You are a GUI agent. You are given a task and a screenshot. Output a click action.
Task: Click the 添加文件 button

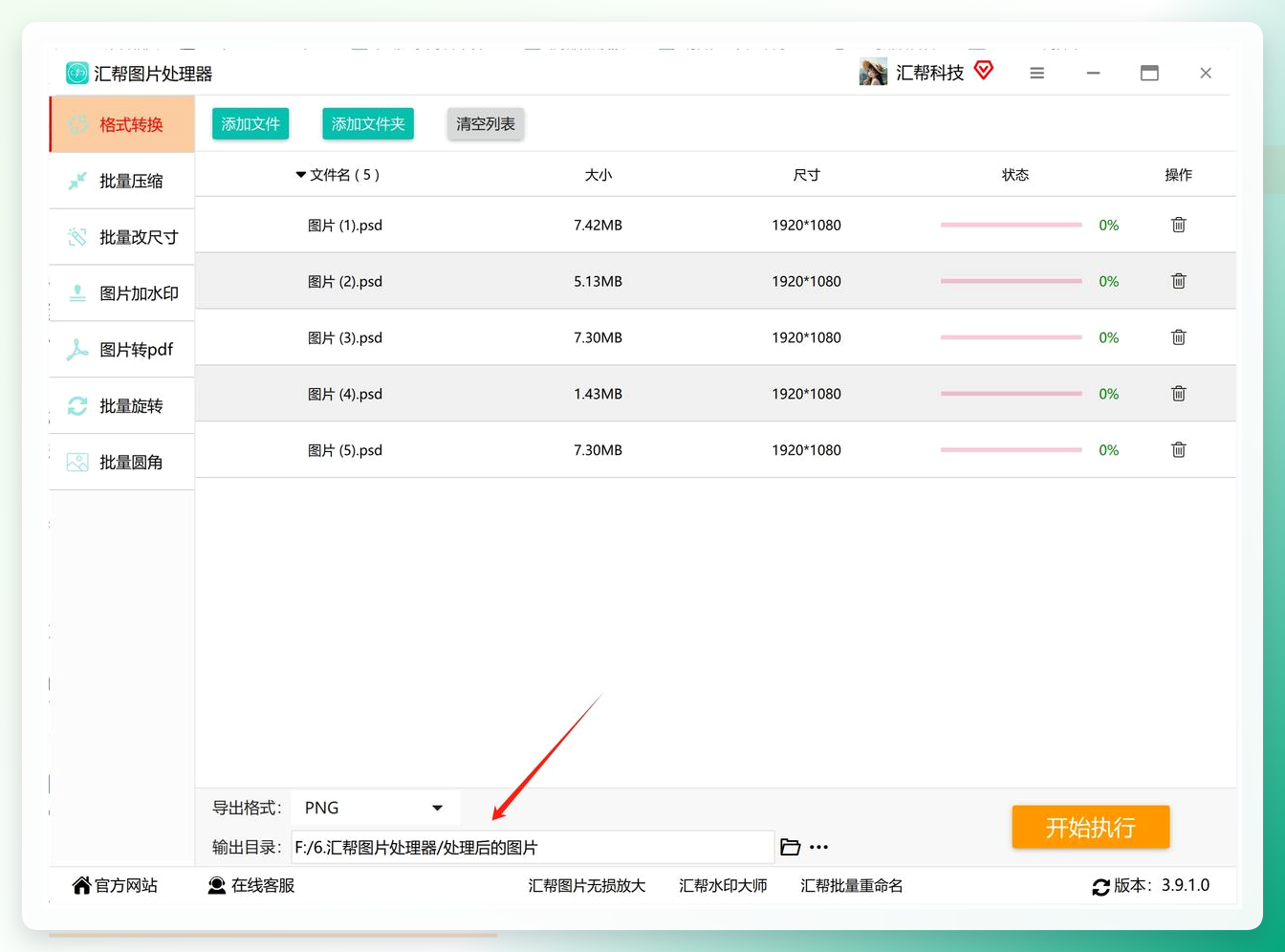tap(250, 124)
